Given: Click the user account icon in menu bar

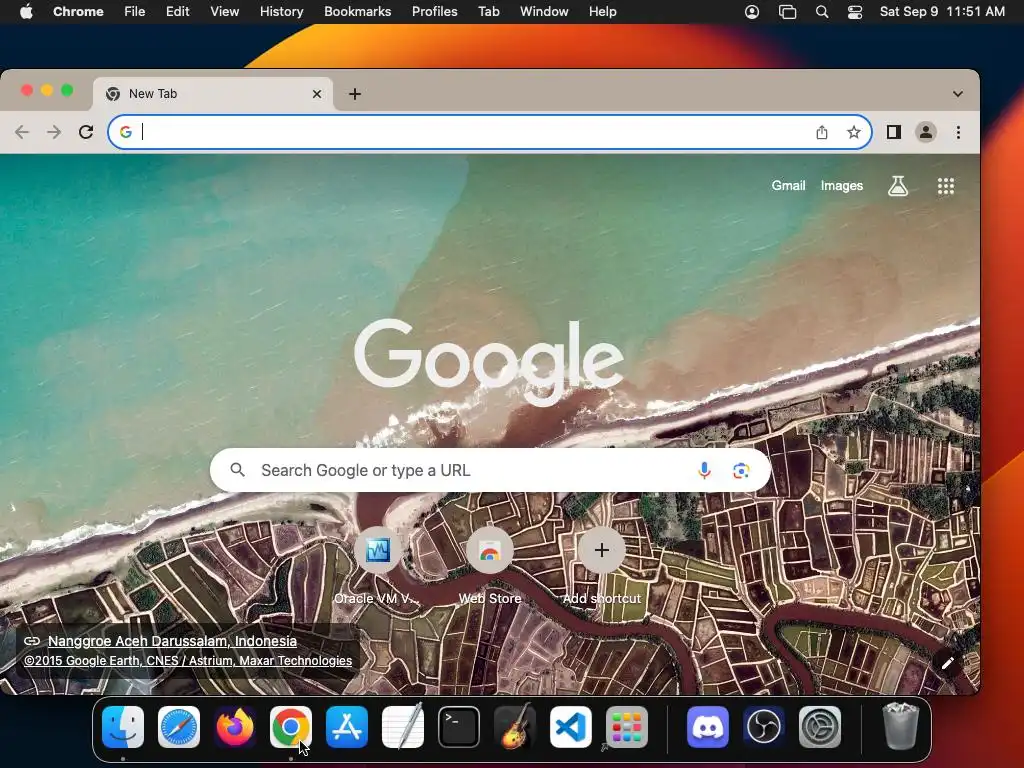Looking at the screenshot, I should pos(752,12).
